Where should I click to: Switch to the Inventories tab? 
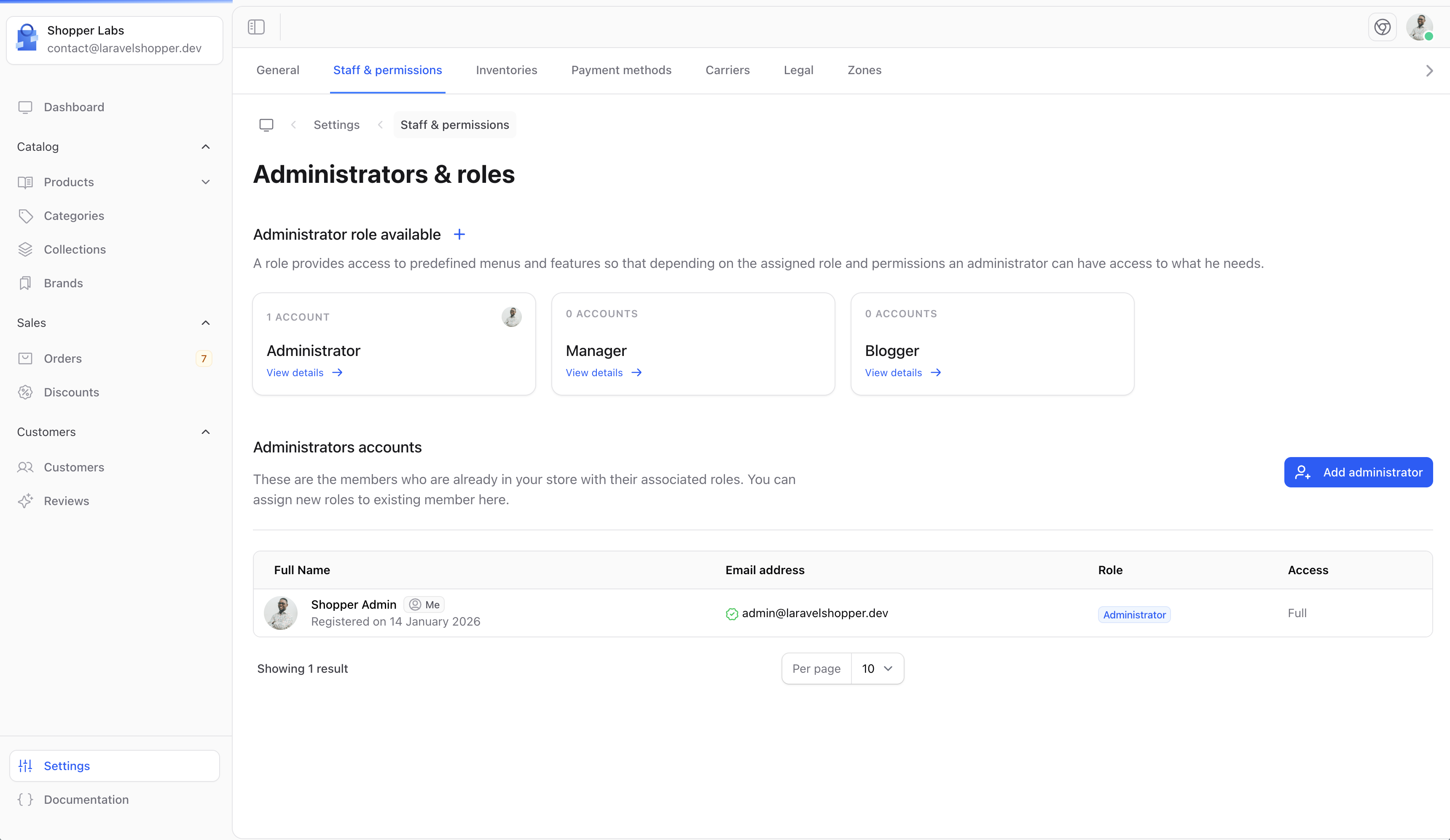[x=506, y=70]
